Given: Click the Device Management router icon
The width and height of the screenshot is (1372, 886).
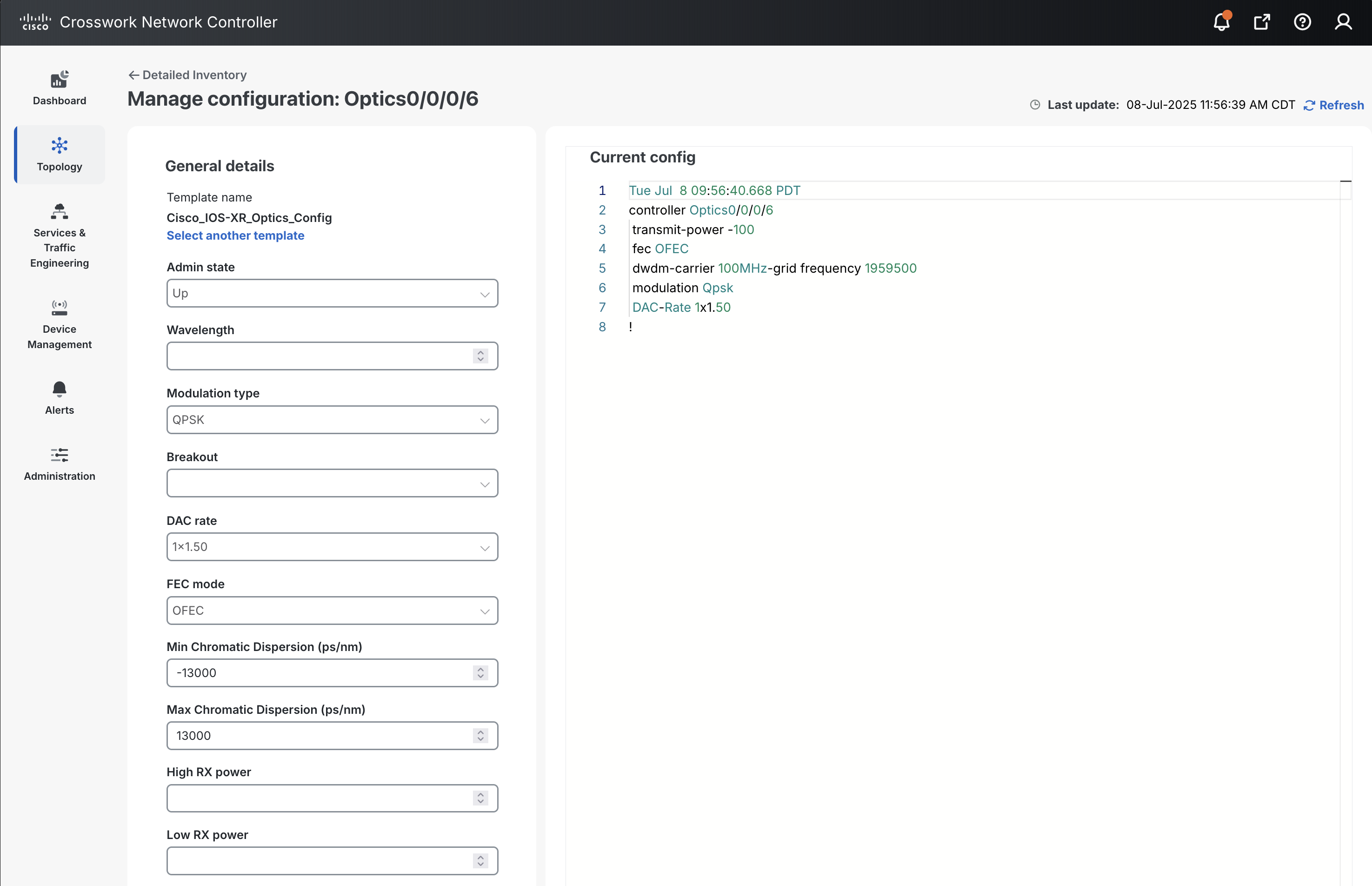Looking at the screenshot, I should click(59, 307).
